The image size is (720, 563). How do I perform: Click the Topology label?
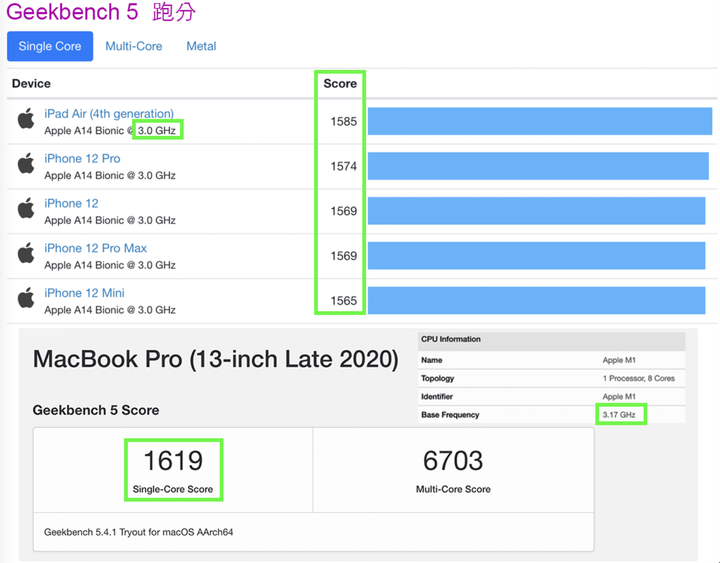pos(438,378)
